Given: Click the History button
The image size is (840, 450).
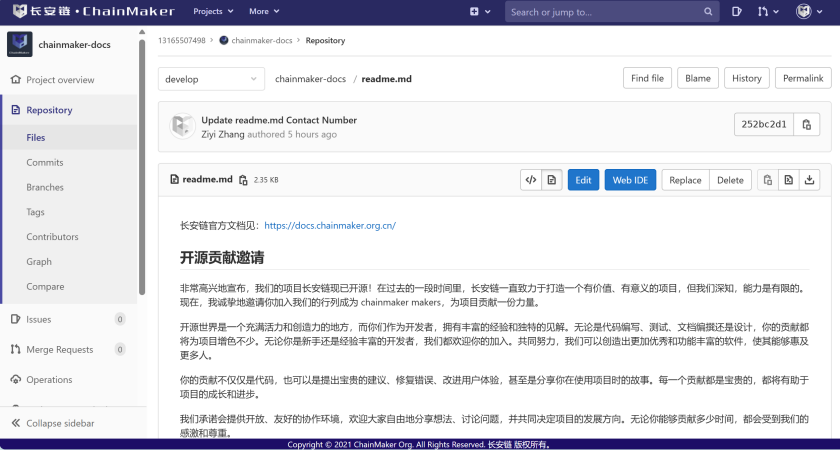Looking at the screenshot, I should [x=747, y=78].
